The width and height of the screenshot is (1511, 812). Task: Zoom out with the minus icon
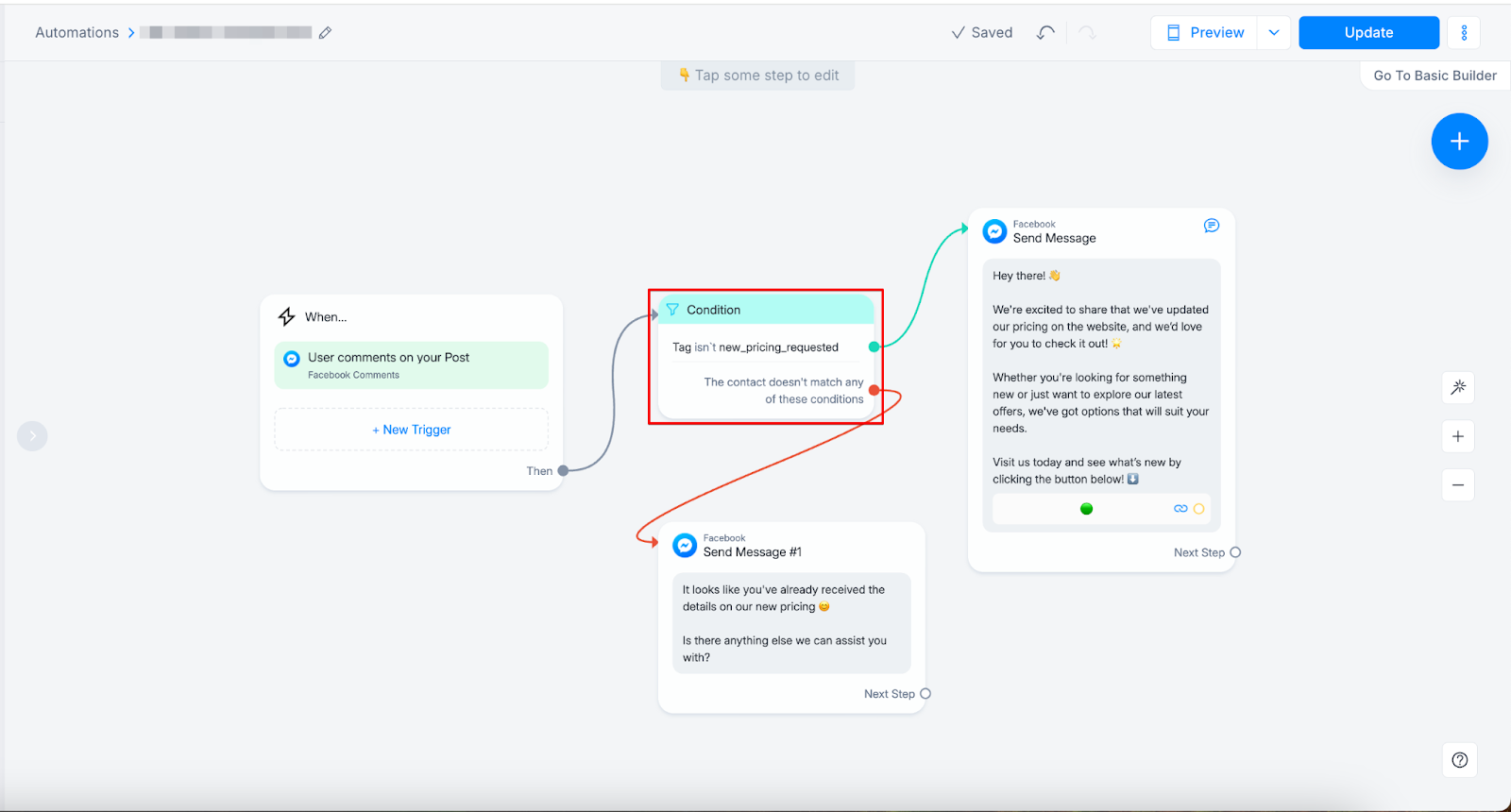coord(1458,485)
